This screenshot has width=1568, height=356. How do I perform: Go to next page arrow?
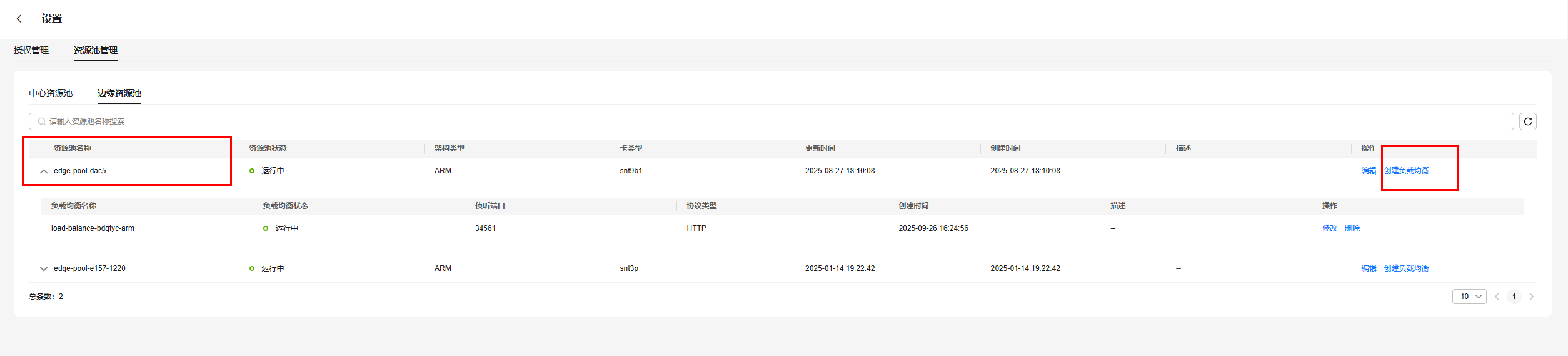1531,297
